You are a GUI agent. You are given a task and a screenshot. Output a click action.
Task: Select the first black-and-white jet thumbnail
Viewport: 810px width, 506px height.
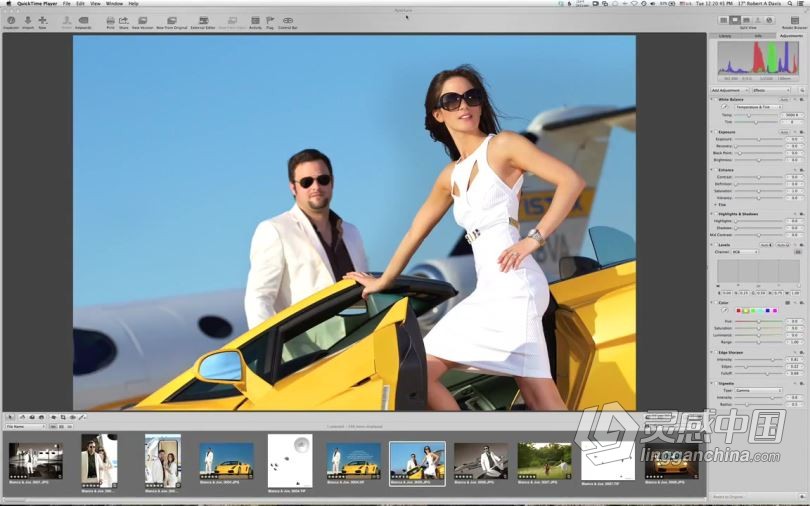click(x=36, y=461)
